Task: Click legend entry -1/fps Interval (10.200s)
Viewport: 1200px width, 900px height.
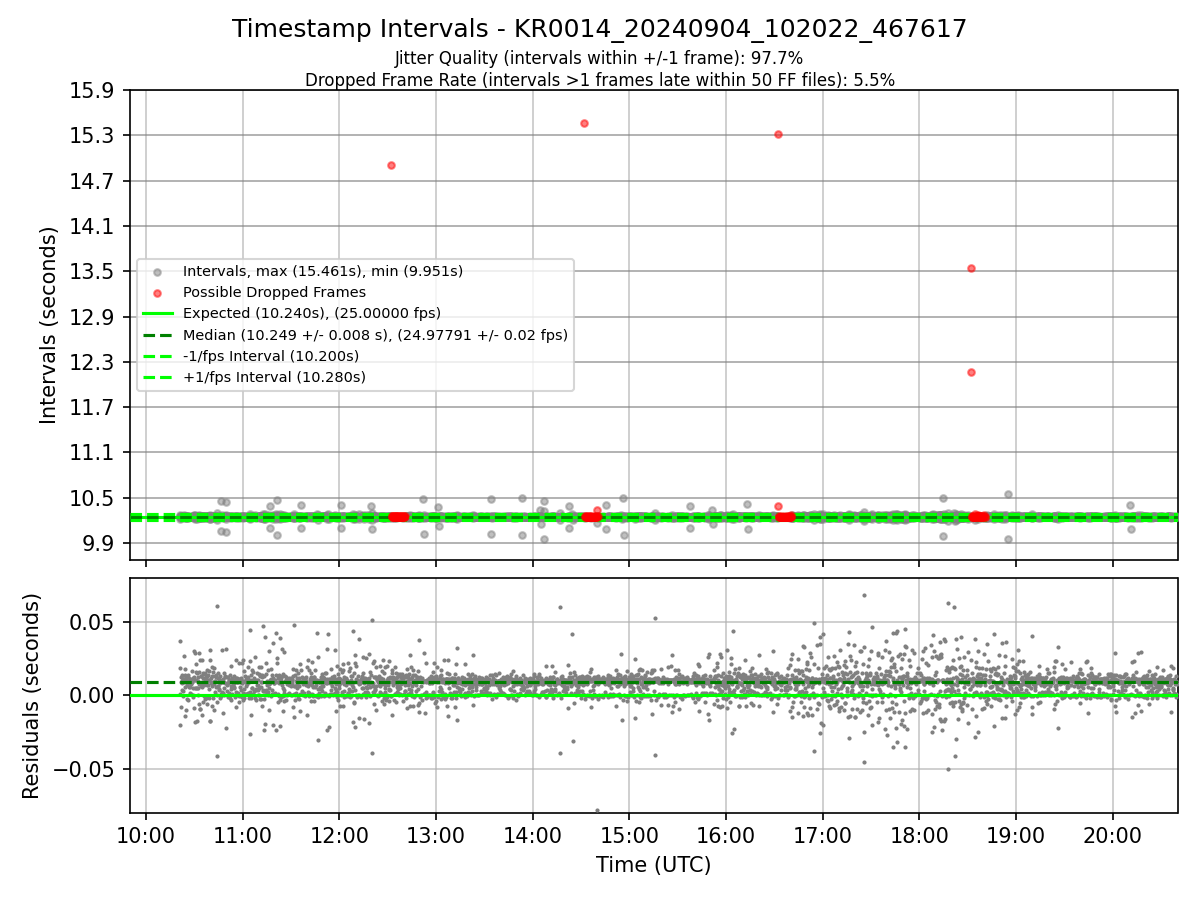Action: click(271, 356)
